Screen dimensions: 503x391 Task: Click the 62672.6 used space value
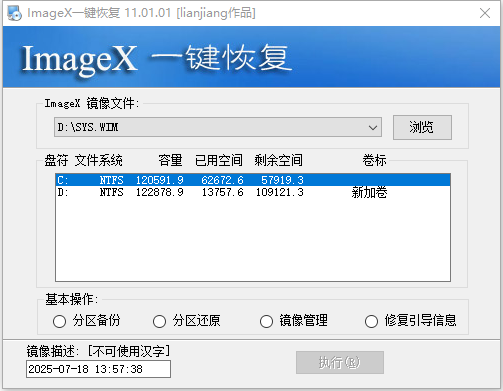click(x=222, y=180)
